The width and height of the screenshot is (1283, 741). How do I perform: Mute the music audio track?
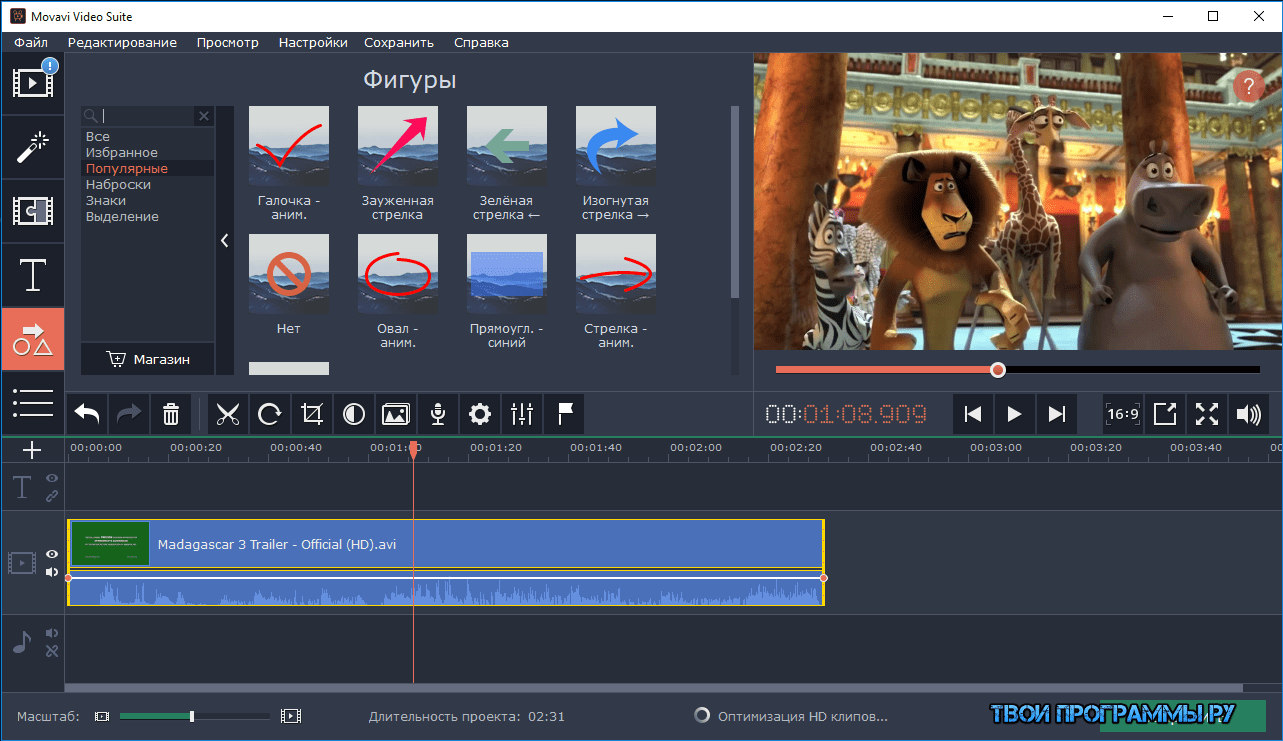pyautogui.click(x=52, y=633)
